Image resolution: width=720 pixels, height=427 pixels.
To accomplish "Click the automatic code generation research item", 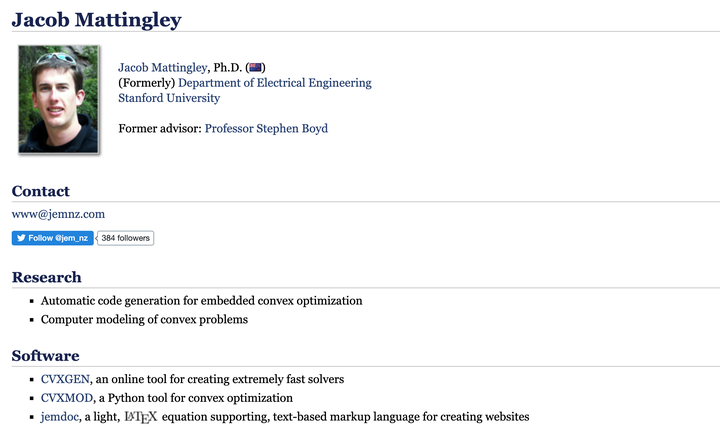I will [201, 301].
